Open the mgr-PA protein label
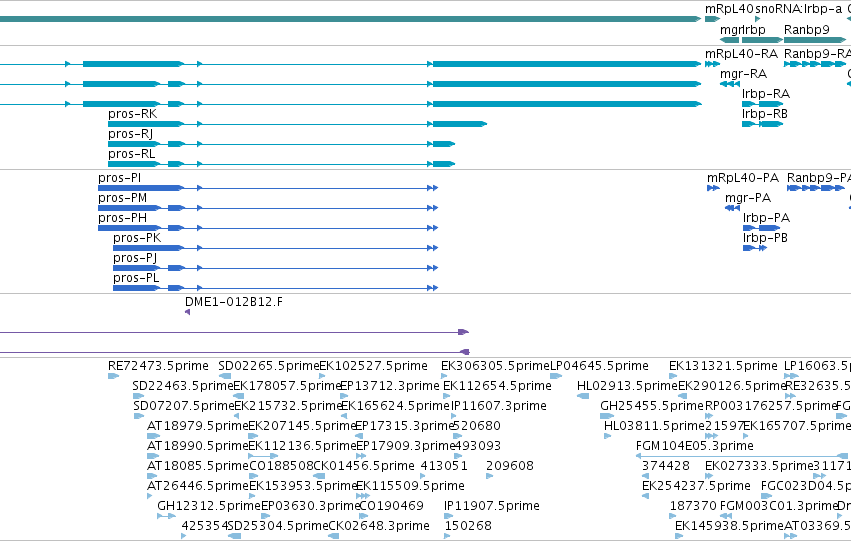The height and width of the screenshot is (541, 851). pos(748,198)
